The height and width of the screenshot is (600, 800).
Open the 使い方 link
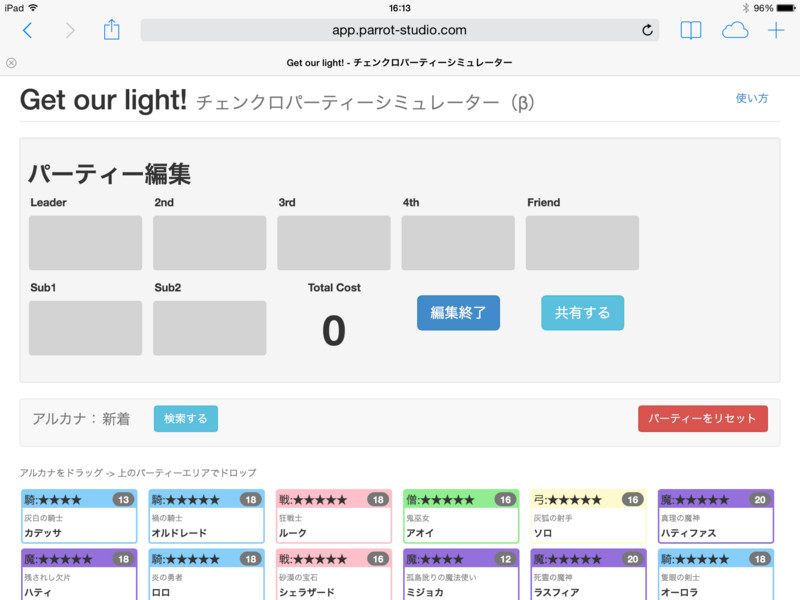pyautogui.click(x=752, y=98)
